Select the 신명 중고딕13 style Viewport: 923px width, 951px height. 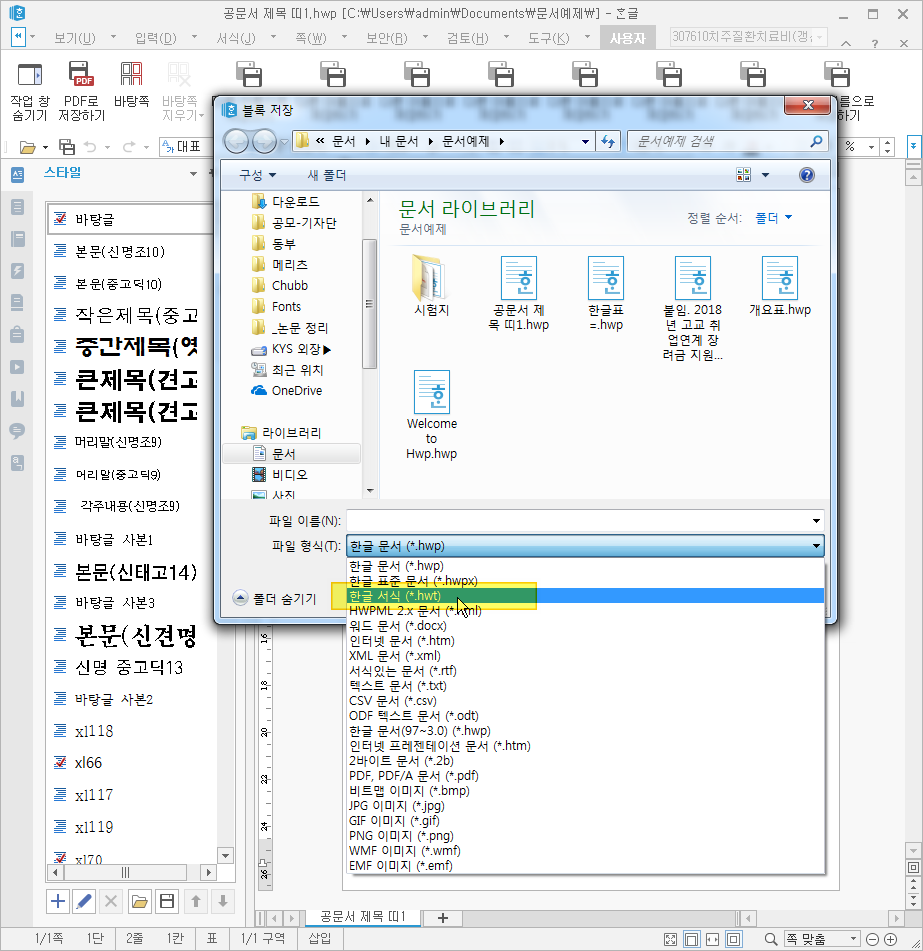[129, 668]
